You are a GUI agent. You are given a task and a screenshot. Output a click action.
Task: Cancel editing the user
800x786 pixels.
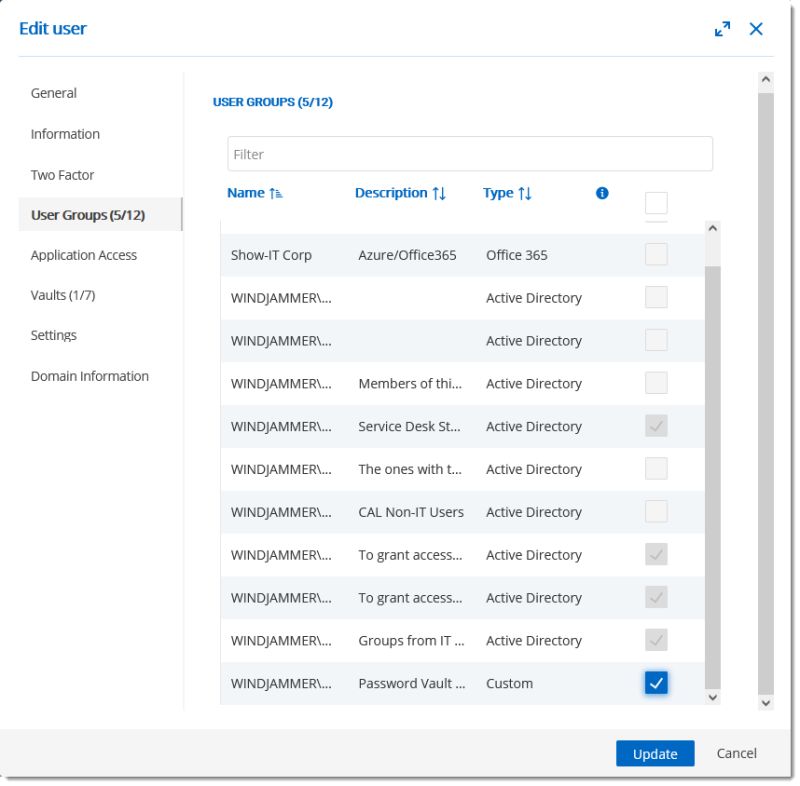click(x=736, y=753)
